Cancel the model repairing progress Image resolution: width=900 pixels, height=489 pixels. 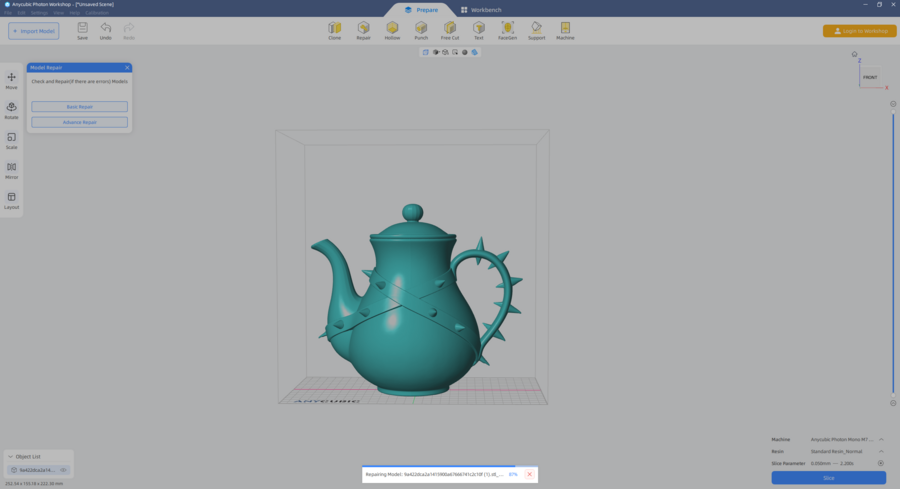(529, 474)
